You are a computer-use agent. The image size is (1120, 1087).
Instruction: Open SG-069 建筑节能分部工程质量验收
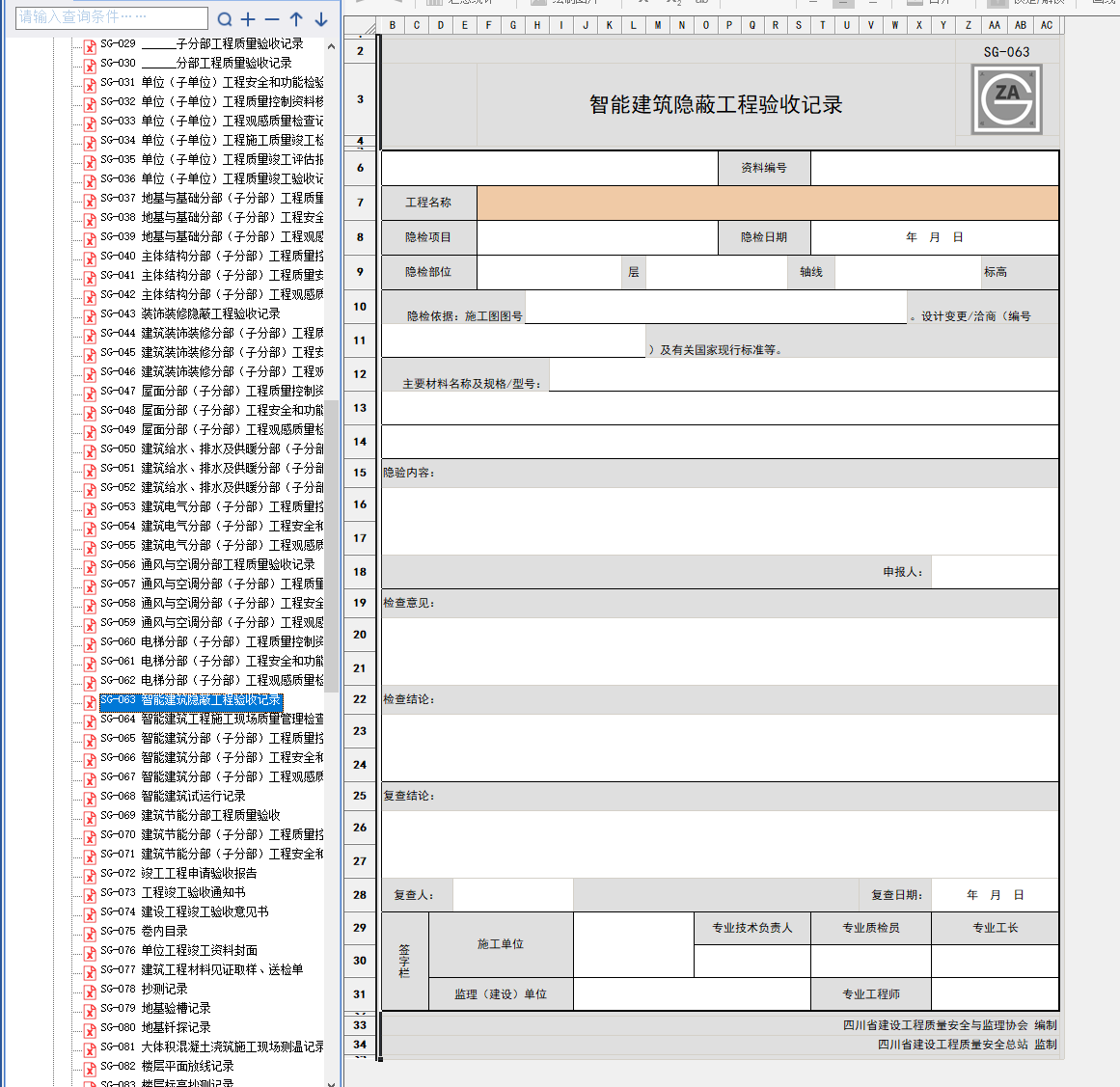[x=190, y=815]
